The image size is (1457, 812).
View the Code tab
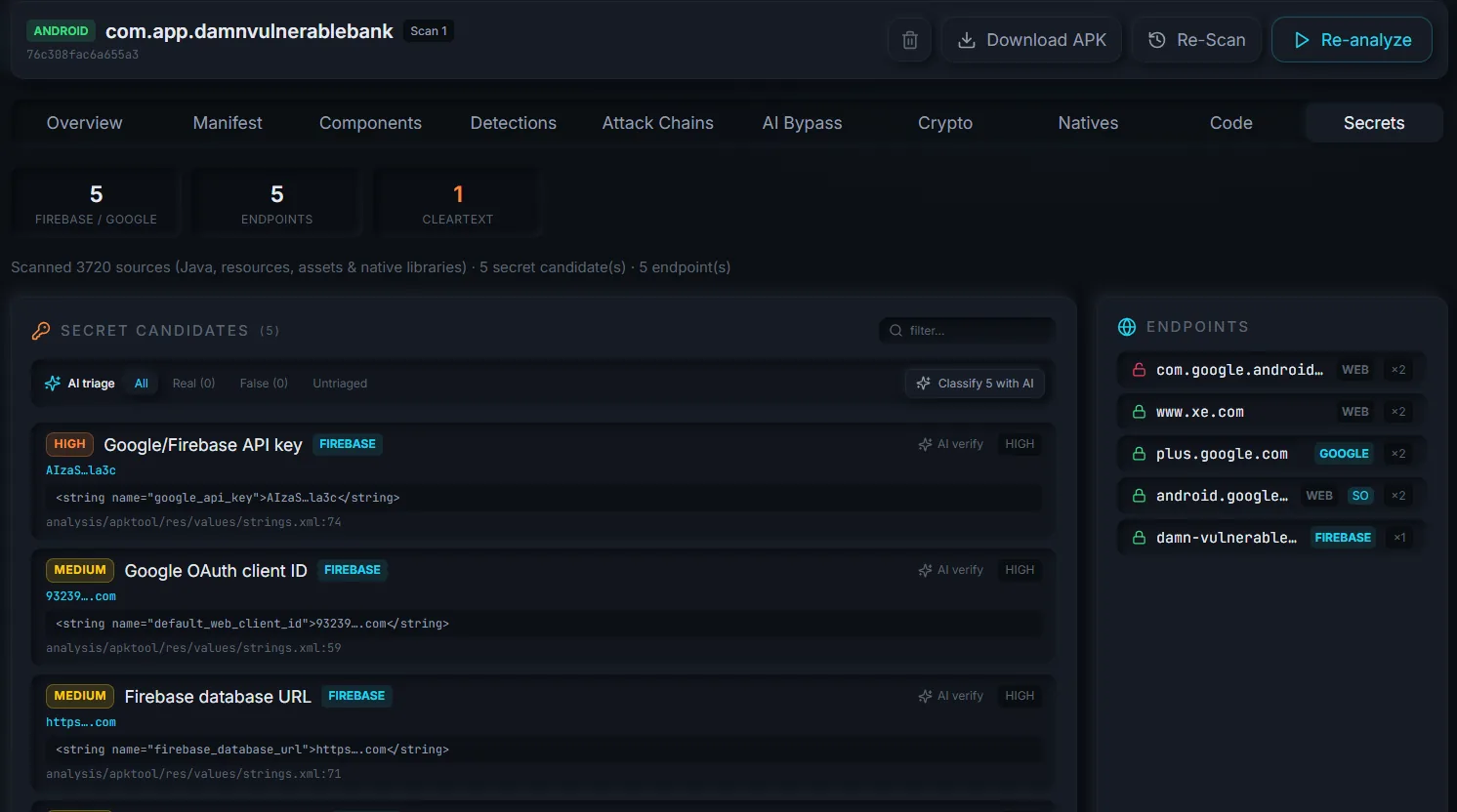1231,123
